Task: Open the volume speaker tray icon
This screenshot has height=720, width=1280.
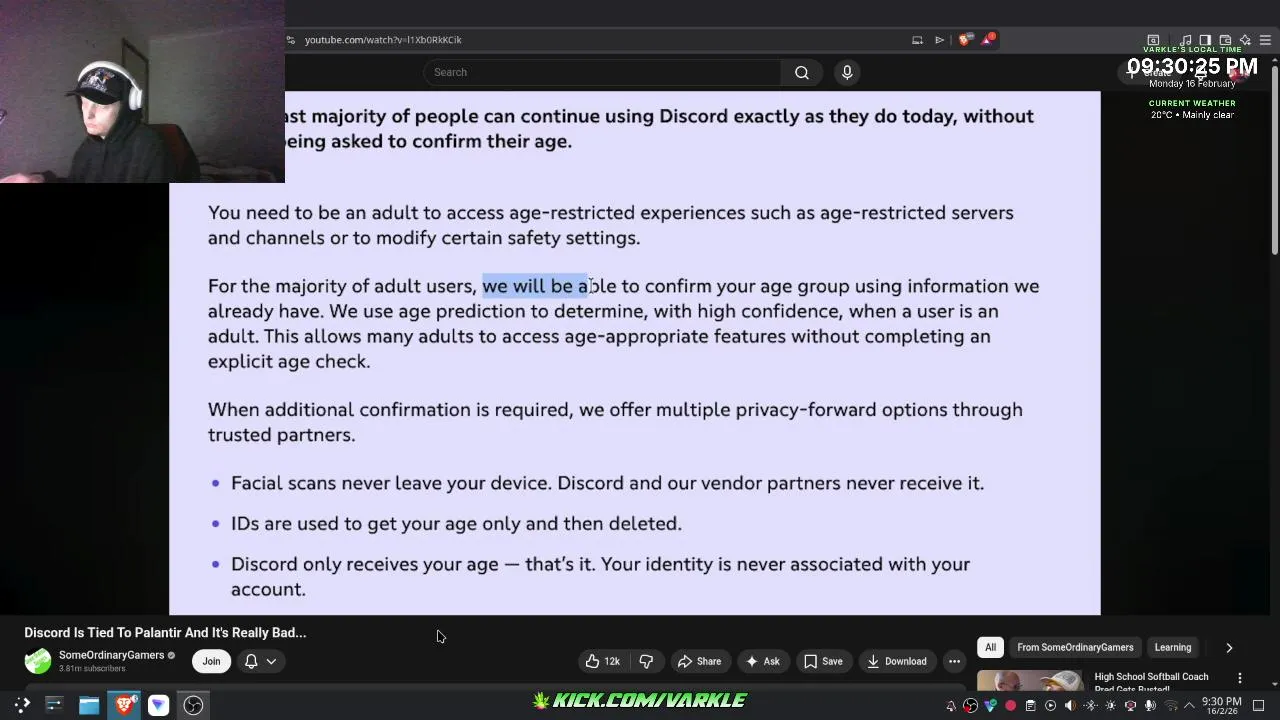Action: click(1070, 706)
